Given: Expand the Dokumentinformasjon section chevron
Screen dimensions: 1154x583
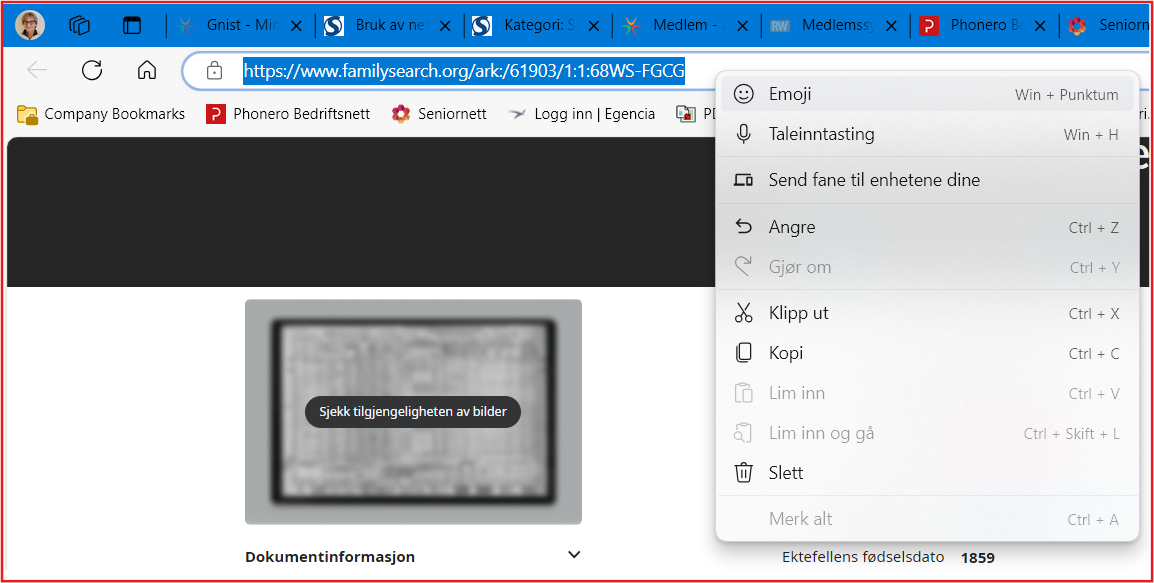Looking at the screenshot, I should (573, 555).
